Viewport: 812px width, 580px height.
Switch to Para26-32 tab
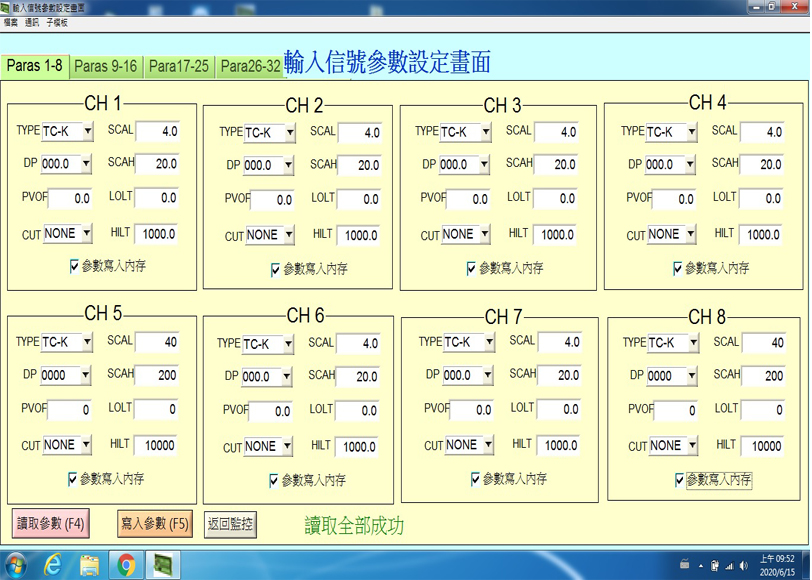250,67
